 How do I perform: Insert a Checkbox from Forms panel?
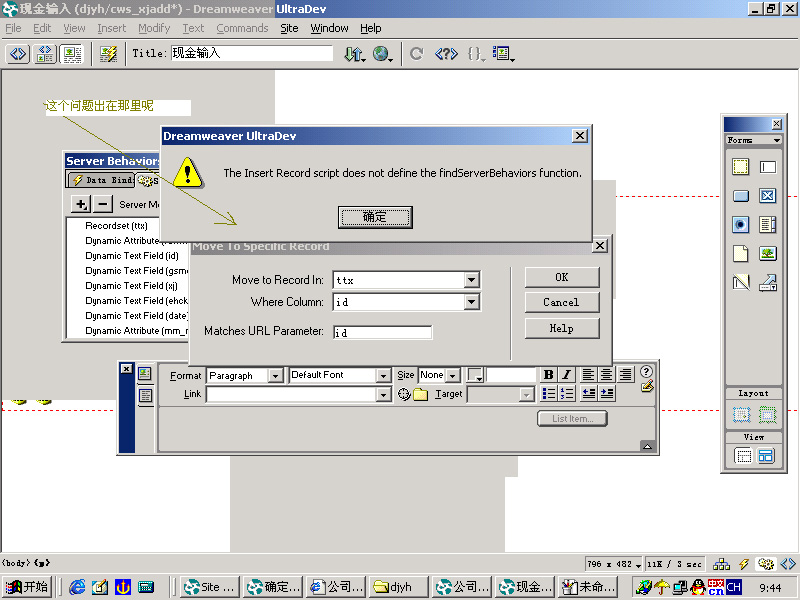(767, 196)
